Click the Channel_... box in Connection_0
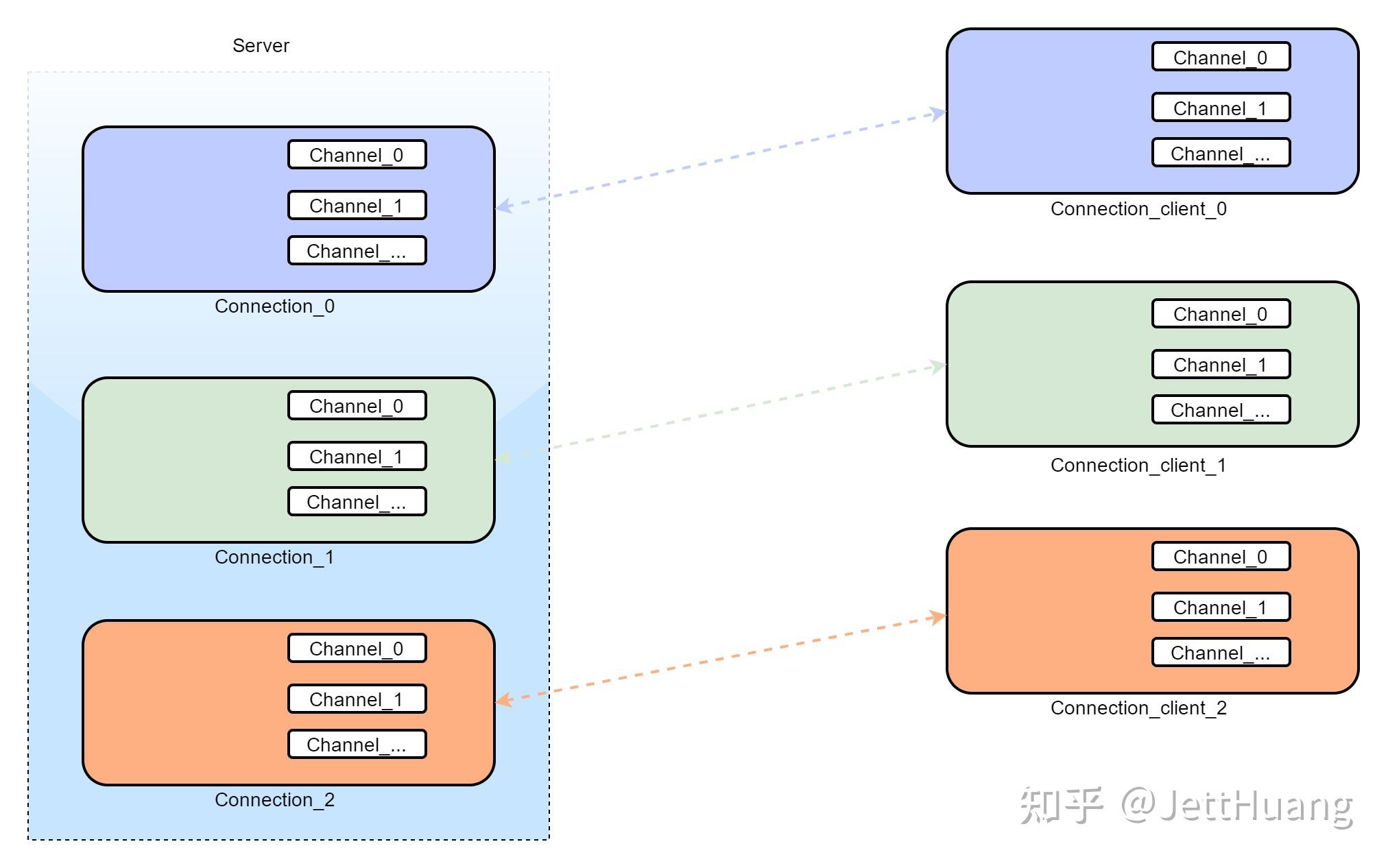Screen dimensions: 1388x868 (x=357, y=251)
